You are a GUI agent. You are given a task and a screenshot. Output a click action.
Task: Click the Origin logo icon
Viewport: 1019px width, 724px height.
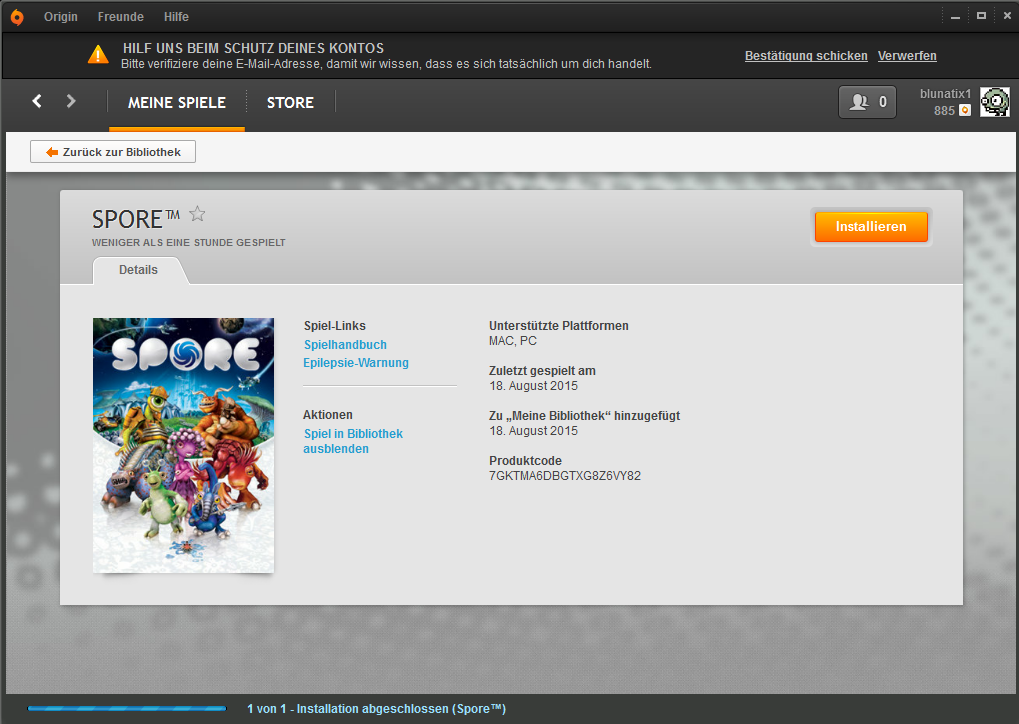(x=16, y=16)
